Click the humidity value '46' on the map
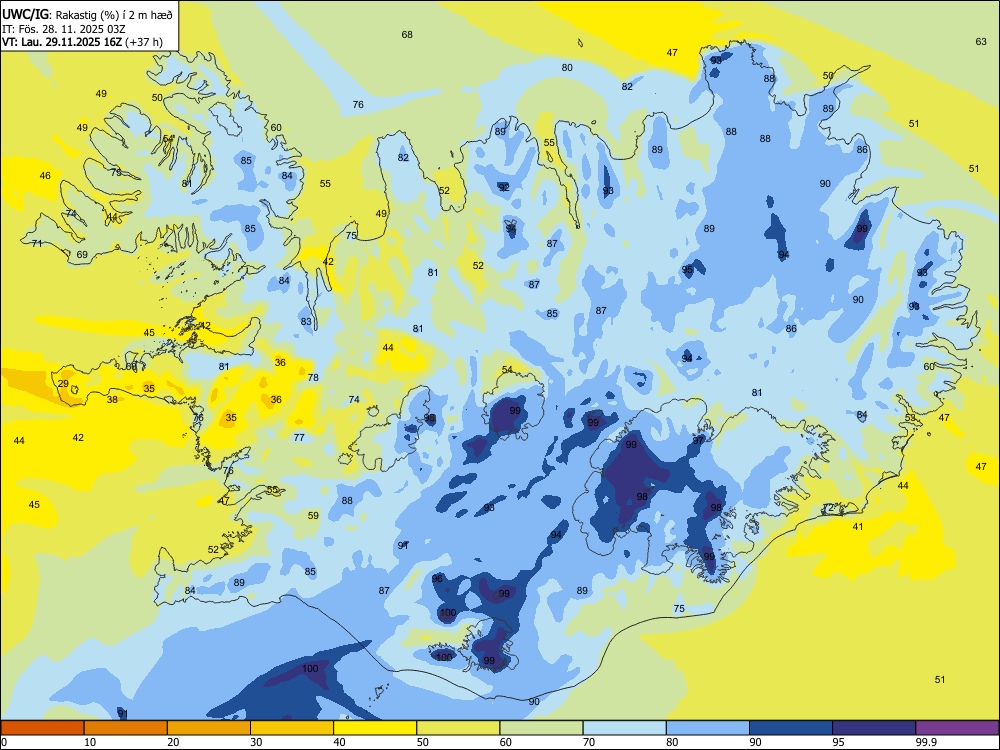This screenshot has height=750, width=1000. pos(45,175)
